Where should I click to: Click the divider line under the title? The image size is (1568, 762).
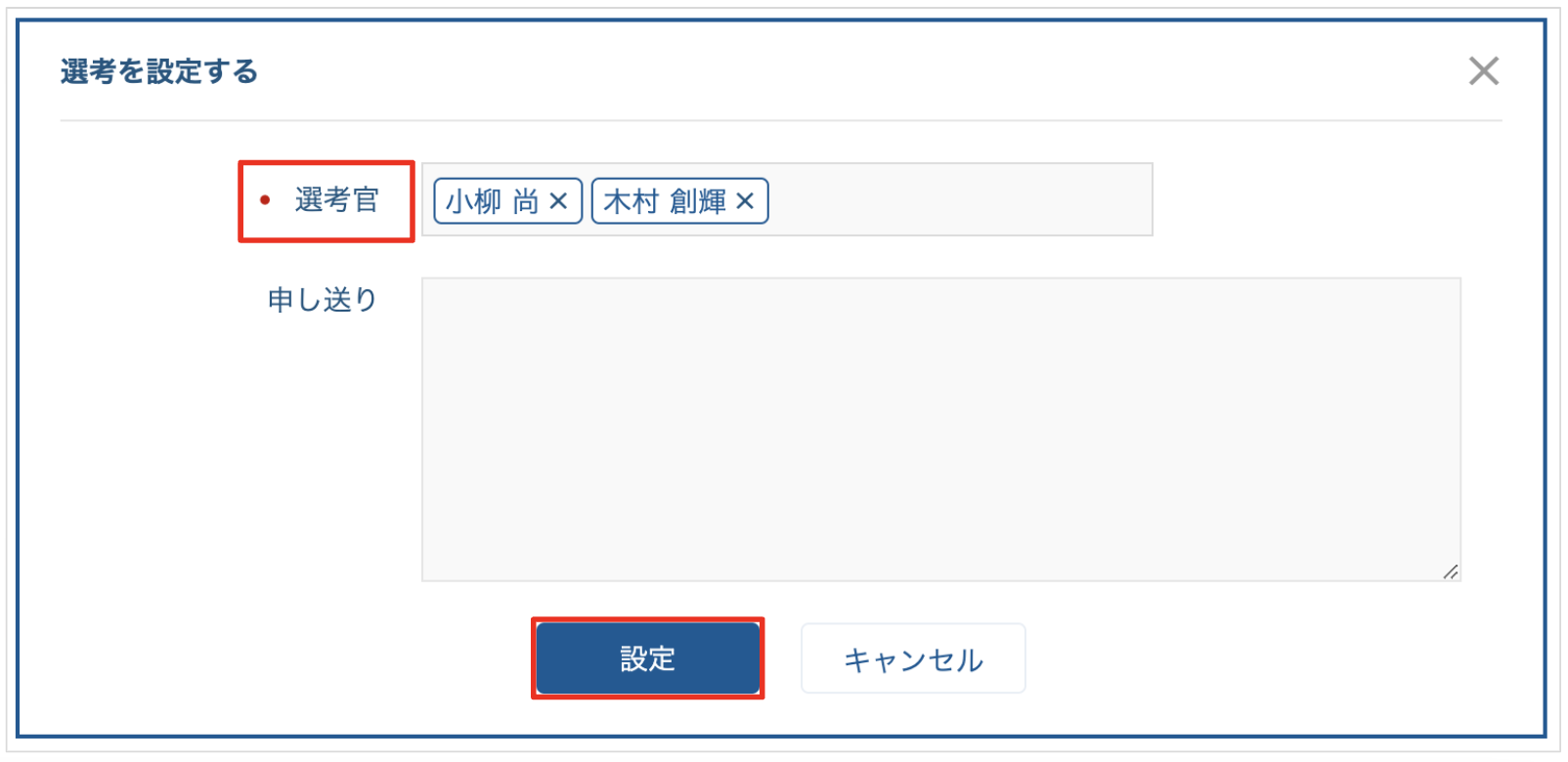(782, 121)
